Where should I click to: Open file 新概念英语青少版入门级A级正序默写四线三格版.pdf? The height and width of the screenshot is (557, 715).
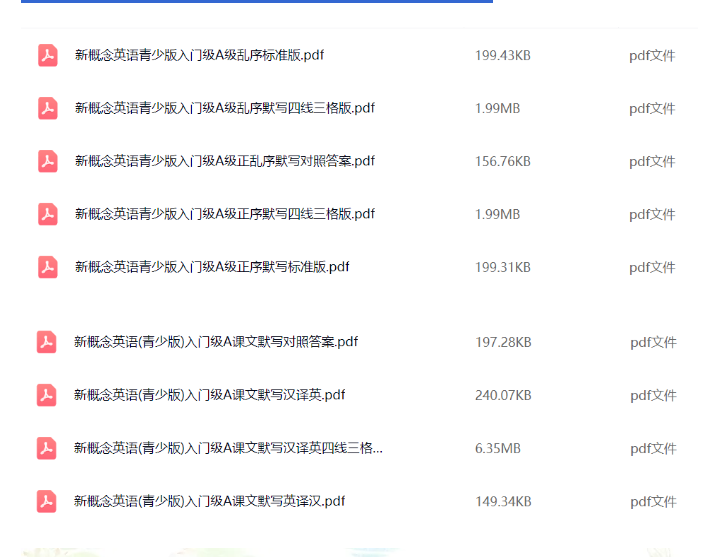click(225, 214)
